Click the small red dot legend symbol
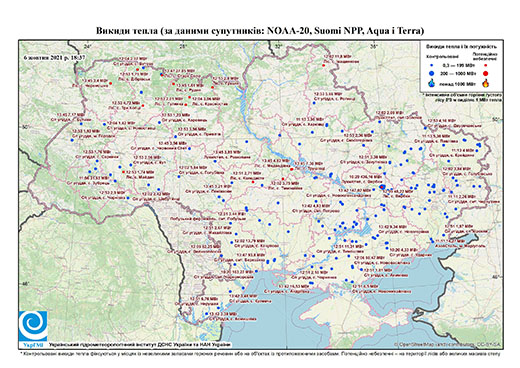Viewport: 520px width, 368px height. [486, 66]
